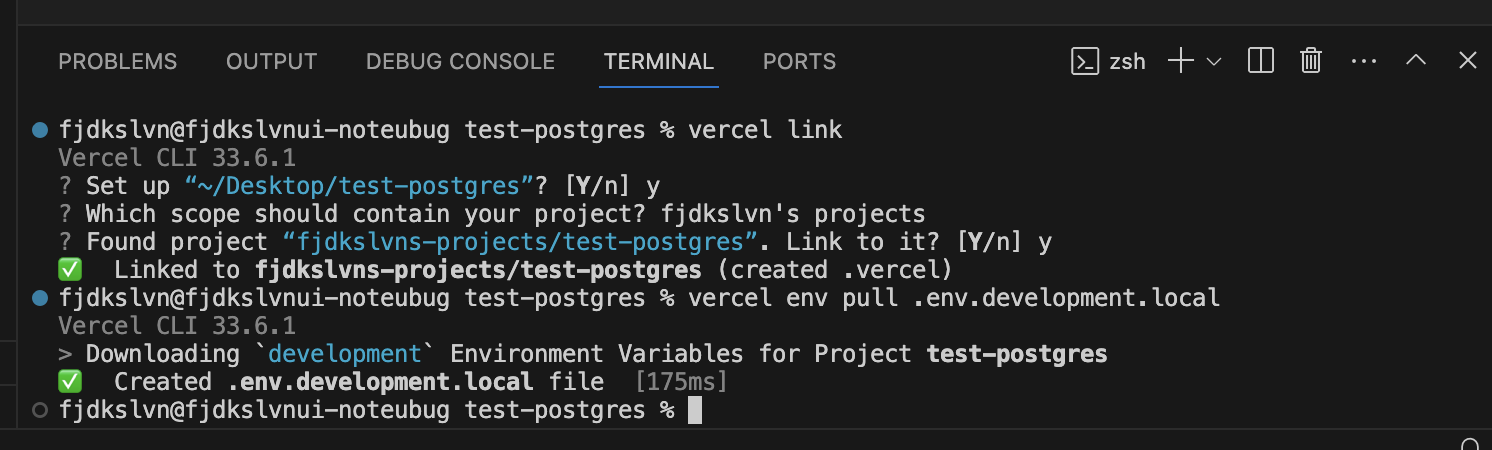Maximize panel with the upward chevron

tap(1416, 60)
